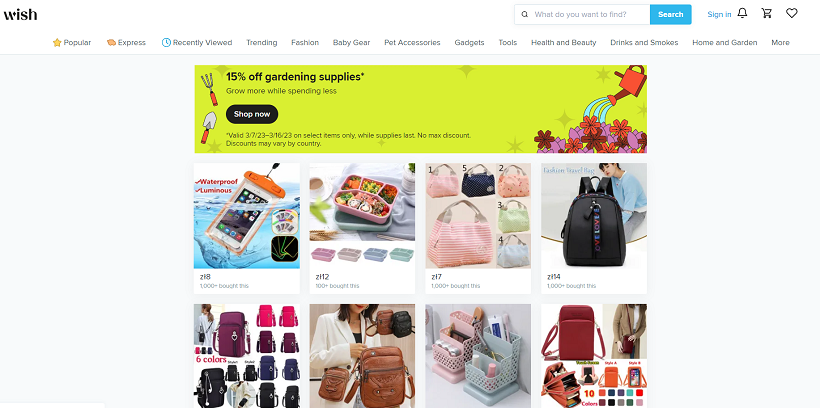Screen dimensions: 820x408
Task: Open the pink bento lunch box product
Action: coord(362,228)
